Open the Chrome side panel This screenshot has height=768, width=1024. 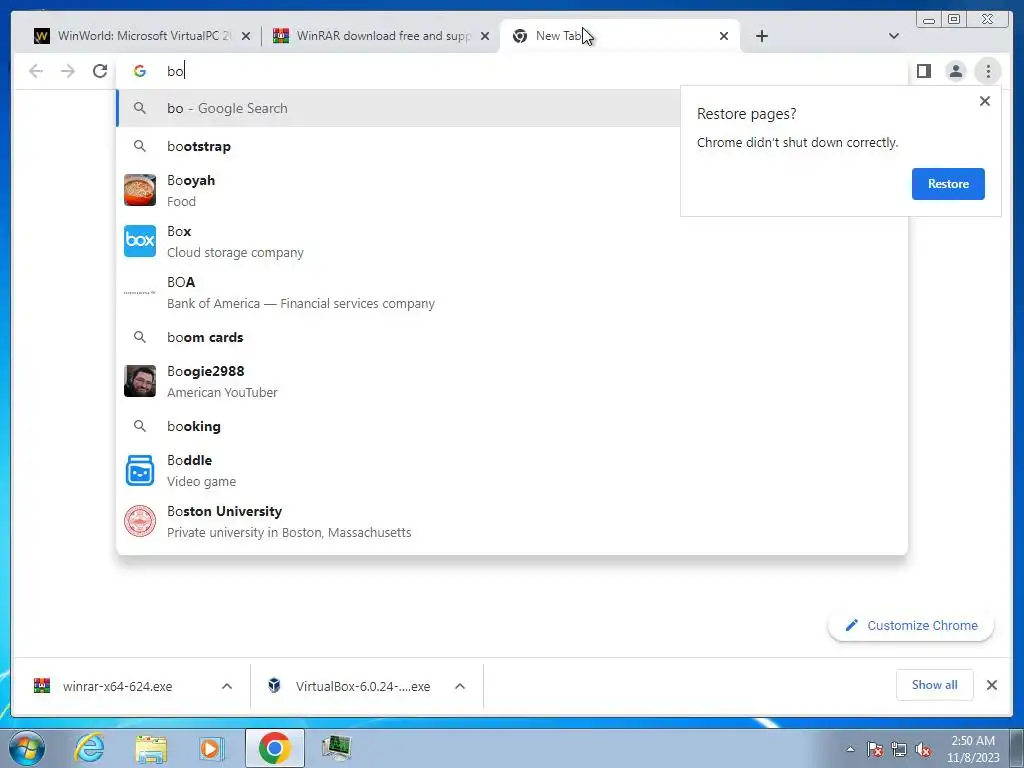tap(923, 71)
